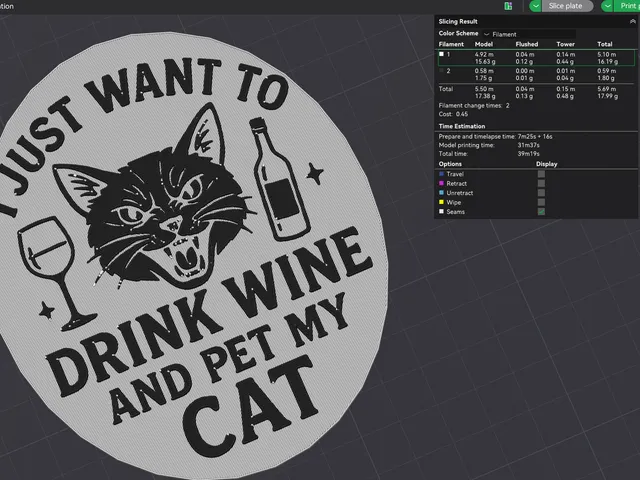Click the Unretract option label
640x480 pixels.
(460, 193)
